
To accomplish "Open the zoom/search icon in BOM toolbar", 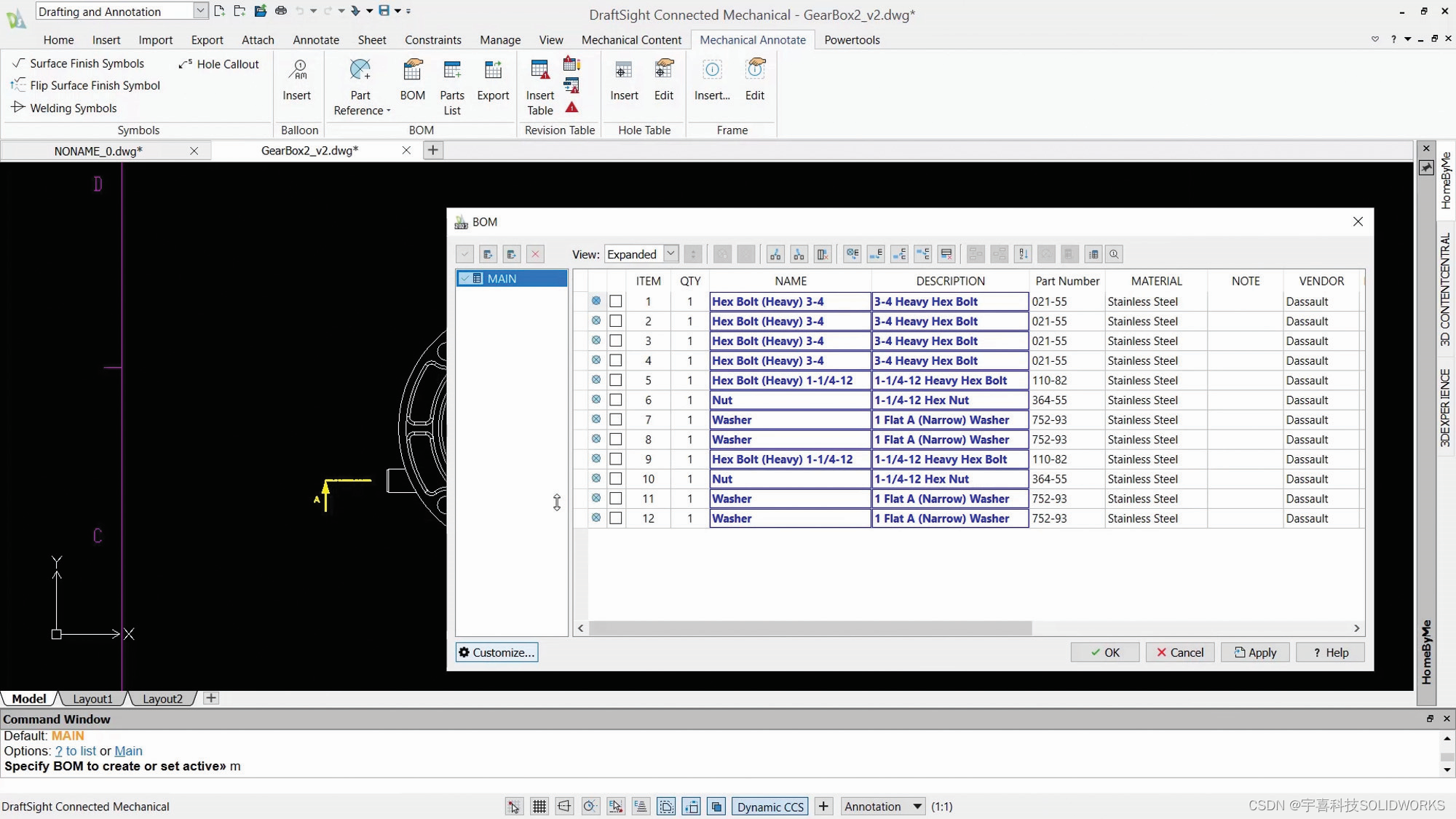I will click(1114, 254).
